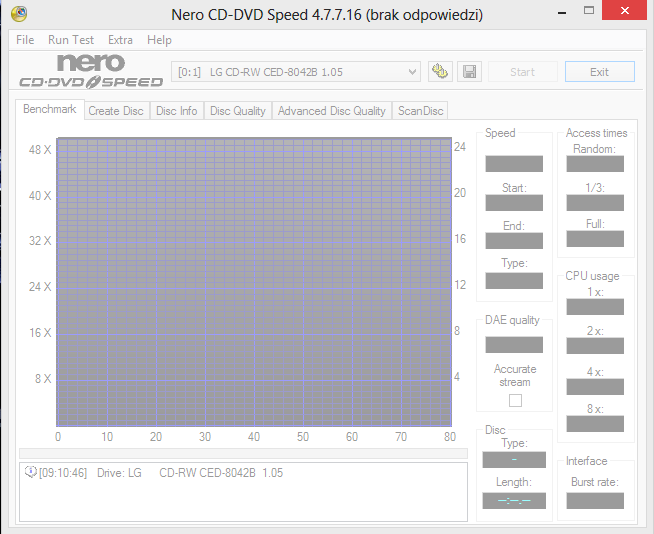Click the CPU usage 1 x field
This screenshot has height=534, width=654.
point(595,307)
